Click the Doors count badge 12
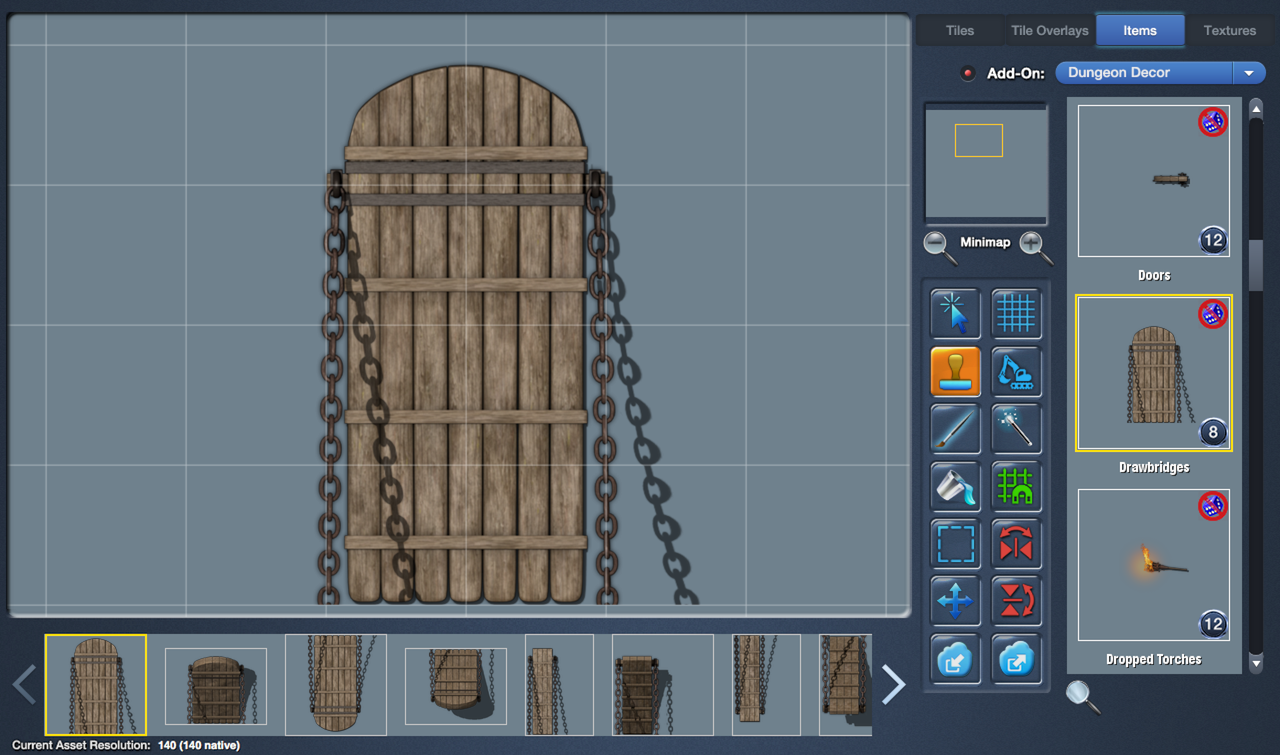Screen dimensions: 1280x755 tap(1213, 241)
